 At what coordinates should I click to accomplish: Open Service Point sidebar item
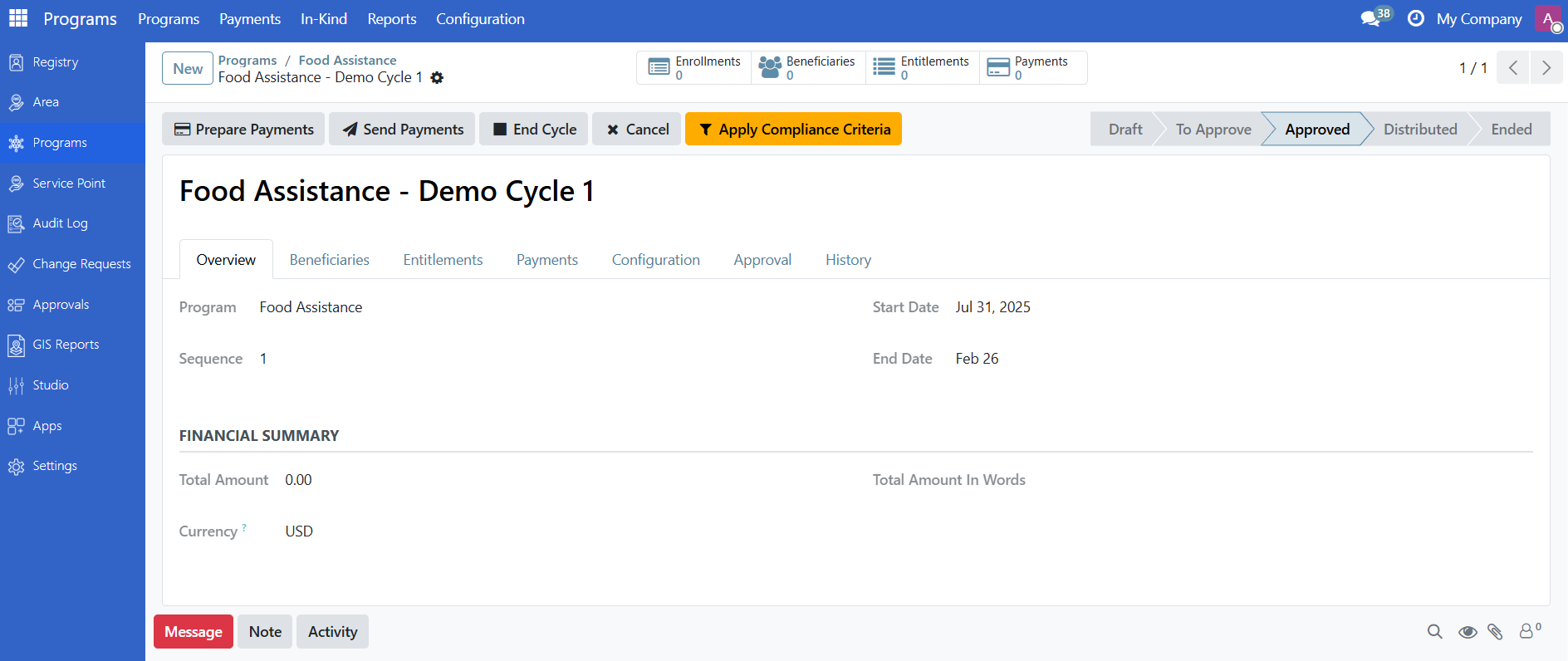pos(72,184)
